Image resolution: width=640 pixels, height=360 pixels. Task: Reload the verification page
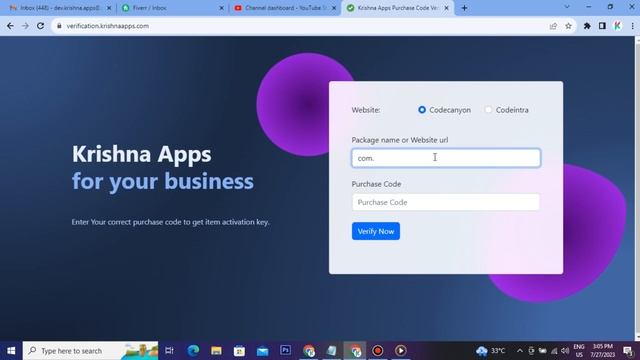40,26
